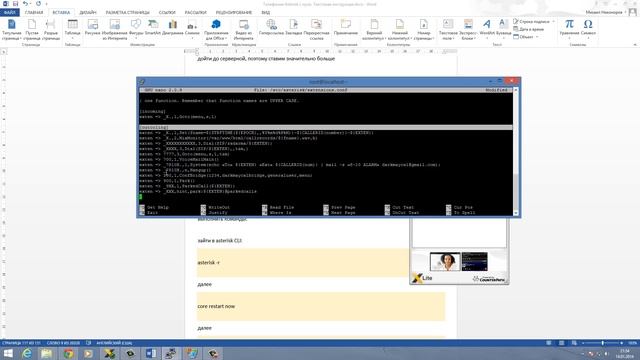The image size is (640, 360).
Task: Click Видео из Интернета online video
Action: tap(244, 29)
